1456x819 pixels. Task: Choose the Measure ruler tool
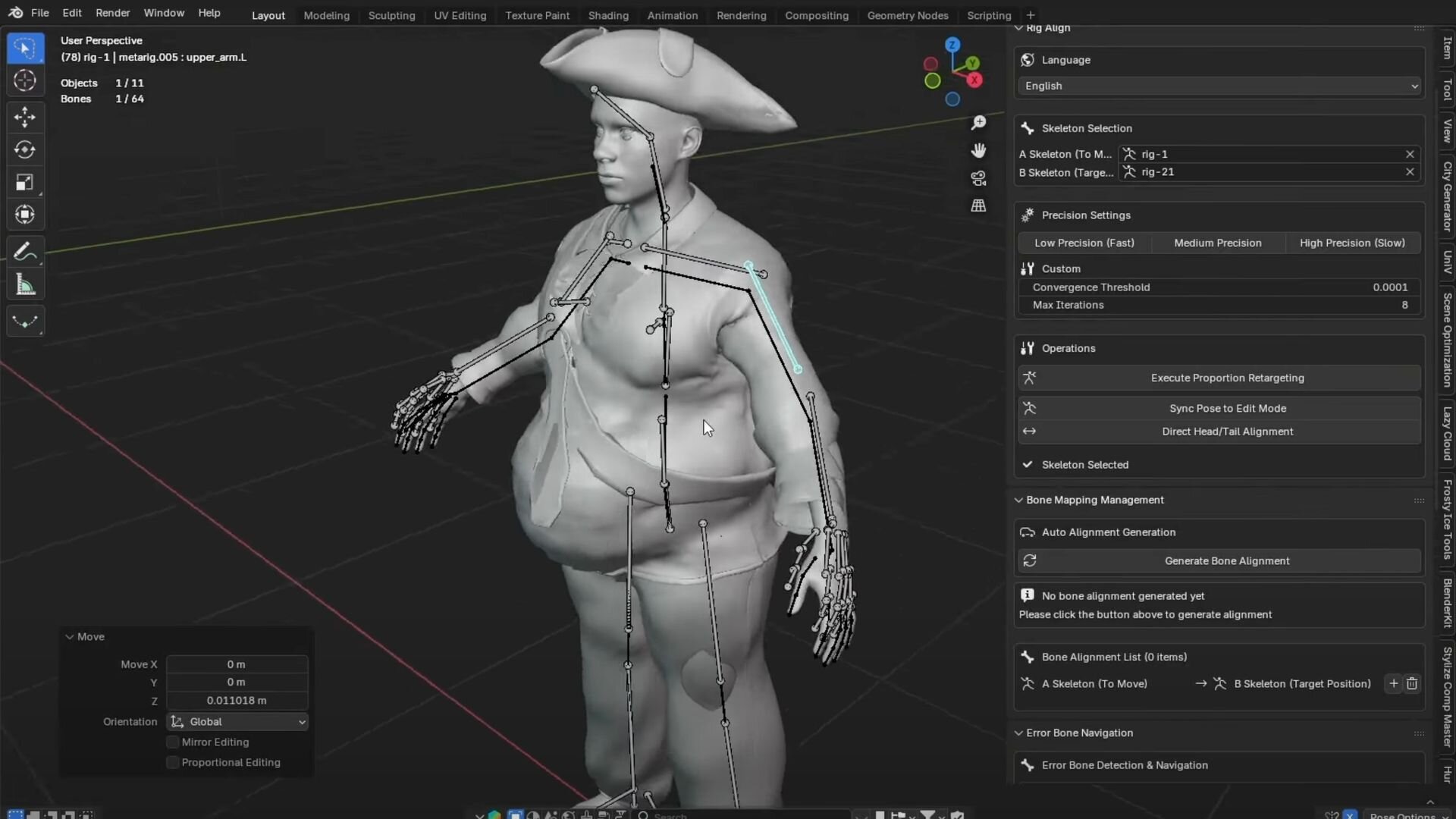click(x=25, y=285)
